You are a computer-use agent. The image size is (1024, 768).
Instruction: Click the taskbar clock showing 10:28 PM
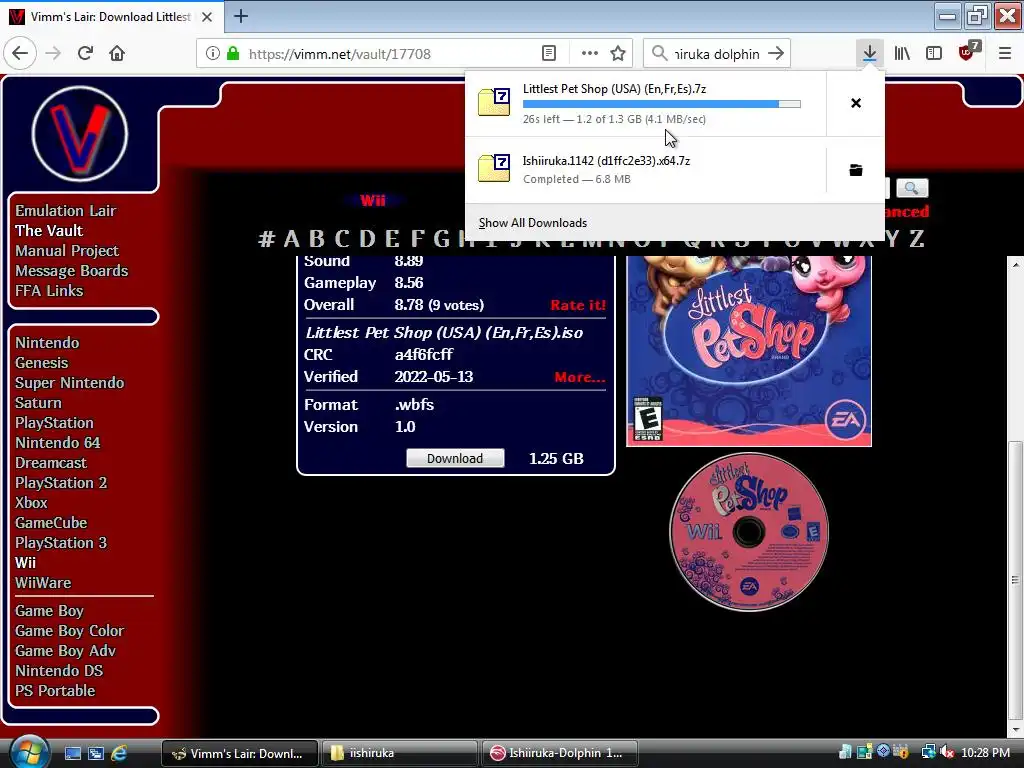click(985, 753)
